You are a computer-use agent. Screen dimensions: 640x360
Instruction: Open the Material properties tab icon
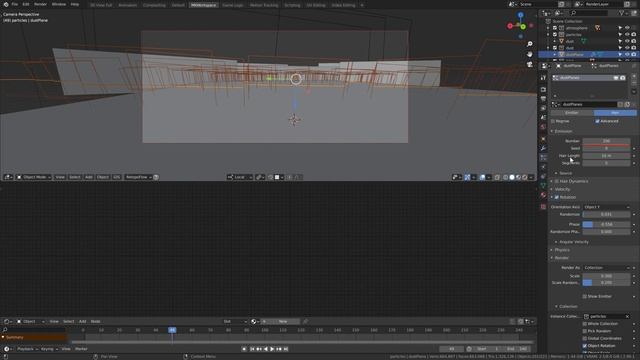(x=543, y=195)
